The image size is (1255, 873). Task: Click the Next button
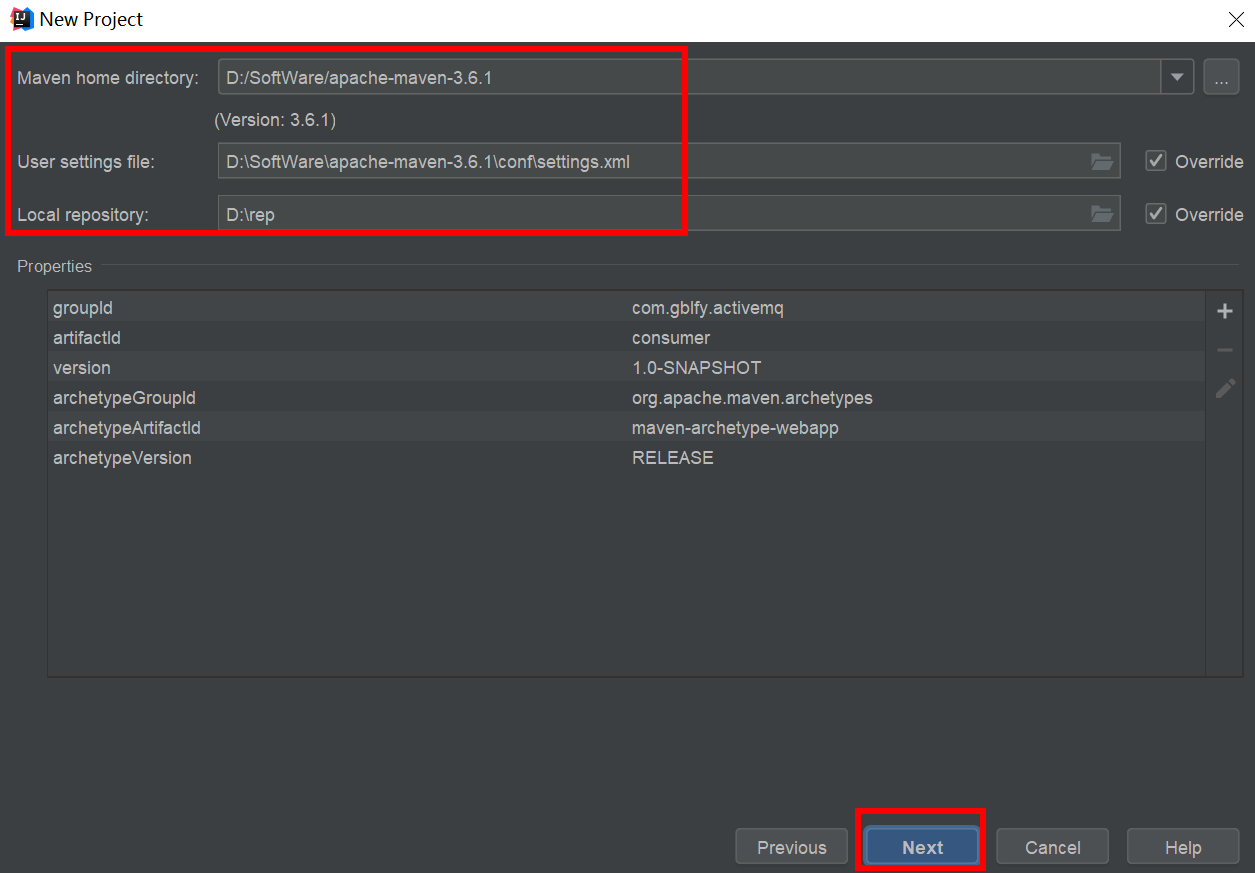point(922,847)
